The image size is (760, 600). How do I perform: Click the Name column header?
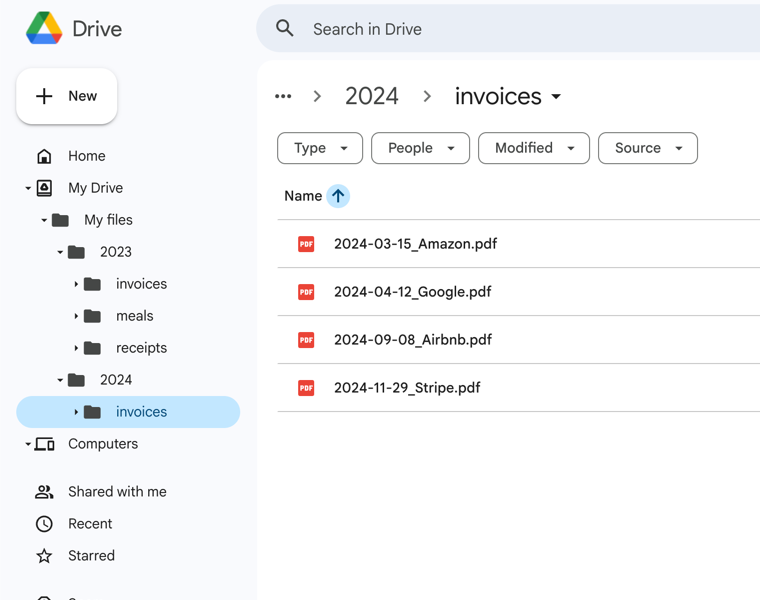pos(303,196)
